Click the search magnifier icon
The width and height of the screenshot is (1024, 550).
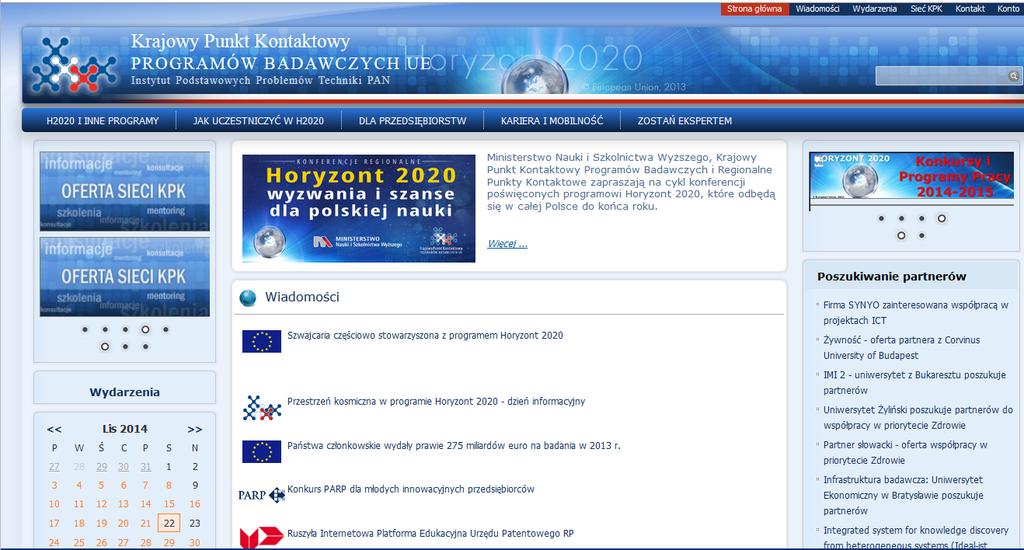(x=1013, y=76)
